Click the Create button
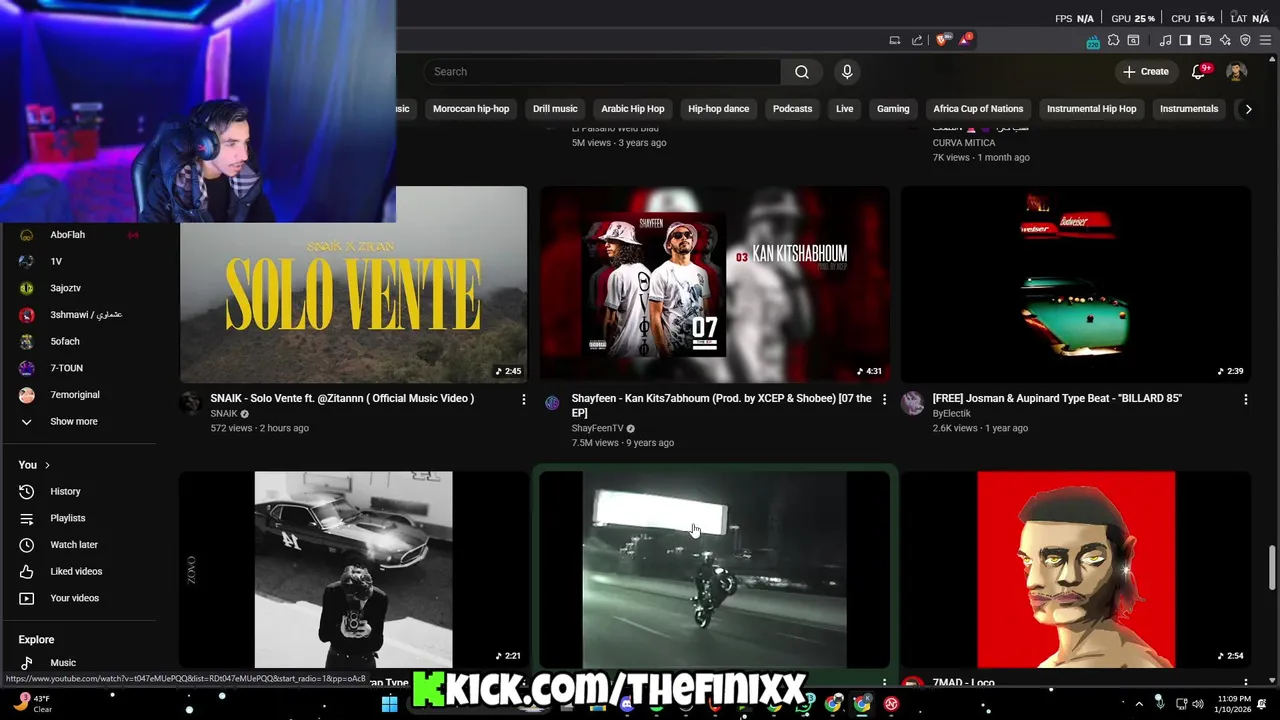Image resolution: width=1280 pixels, height=720 pixels. [x=1146, y=71]
